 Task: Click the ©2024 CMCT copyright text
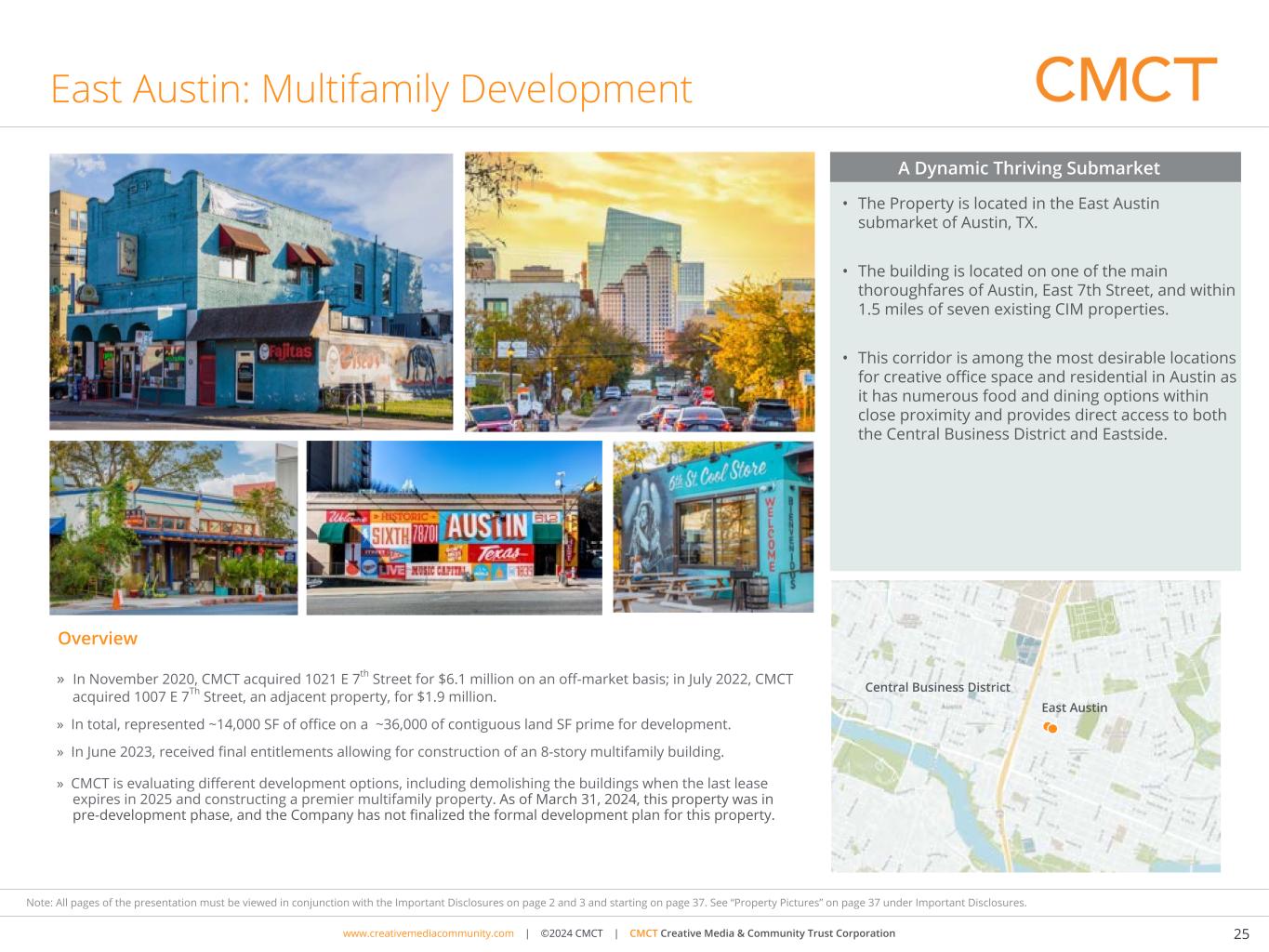coord(571,933)
